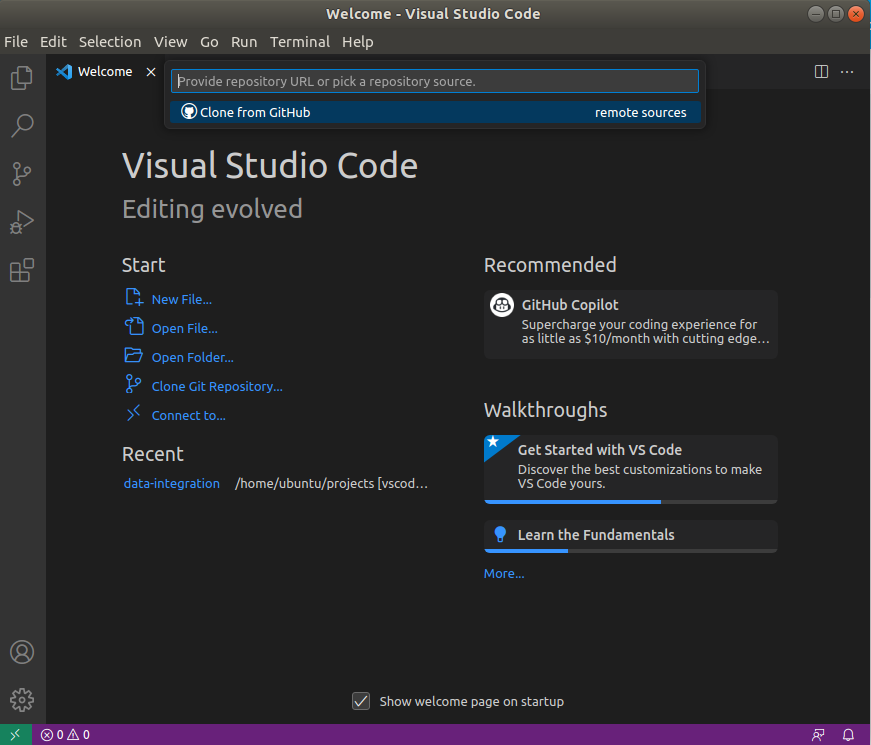Open the Accounts menu icon
The width and height of the screenshot is (871, 745).
[22, 652]
